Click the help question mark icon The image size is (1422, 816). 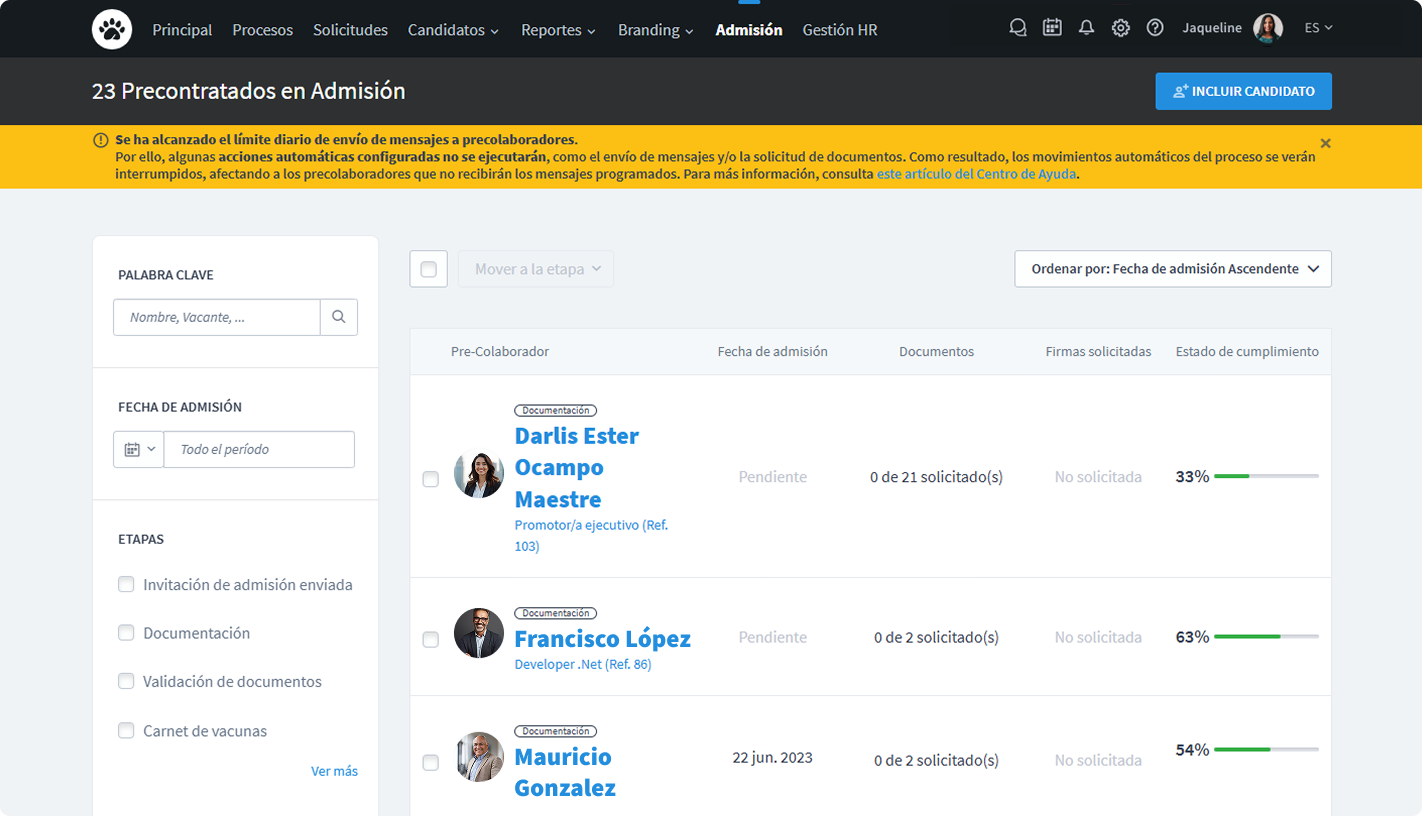pos(1155,28)
